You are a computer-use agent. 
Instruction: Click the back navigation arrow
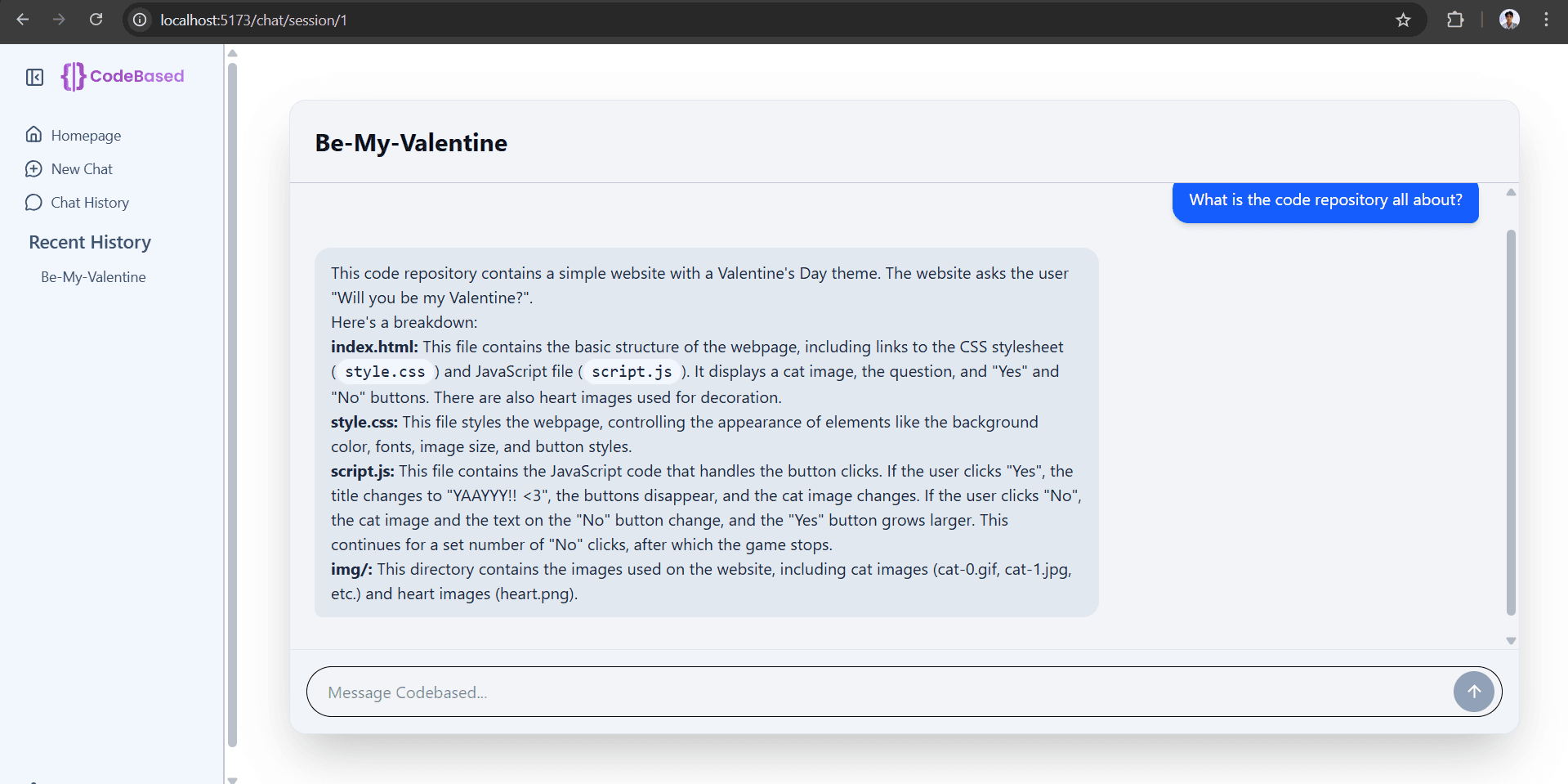pos(23,19)
